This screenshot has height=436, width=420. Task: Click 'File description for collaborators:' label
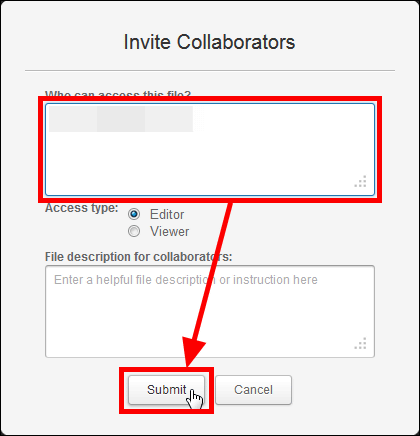click(x=139, y=257)
